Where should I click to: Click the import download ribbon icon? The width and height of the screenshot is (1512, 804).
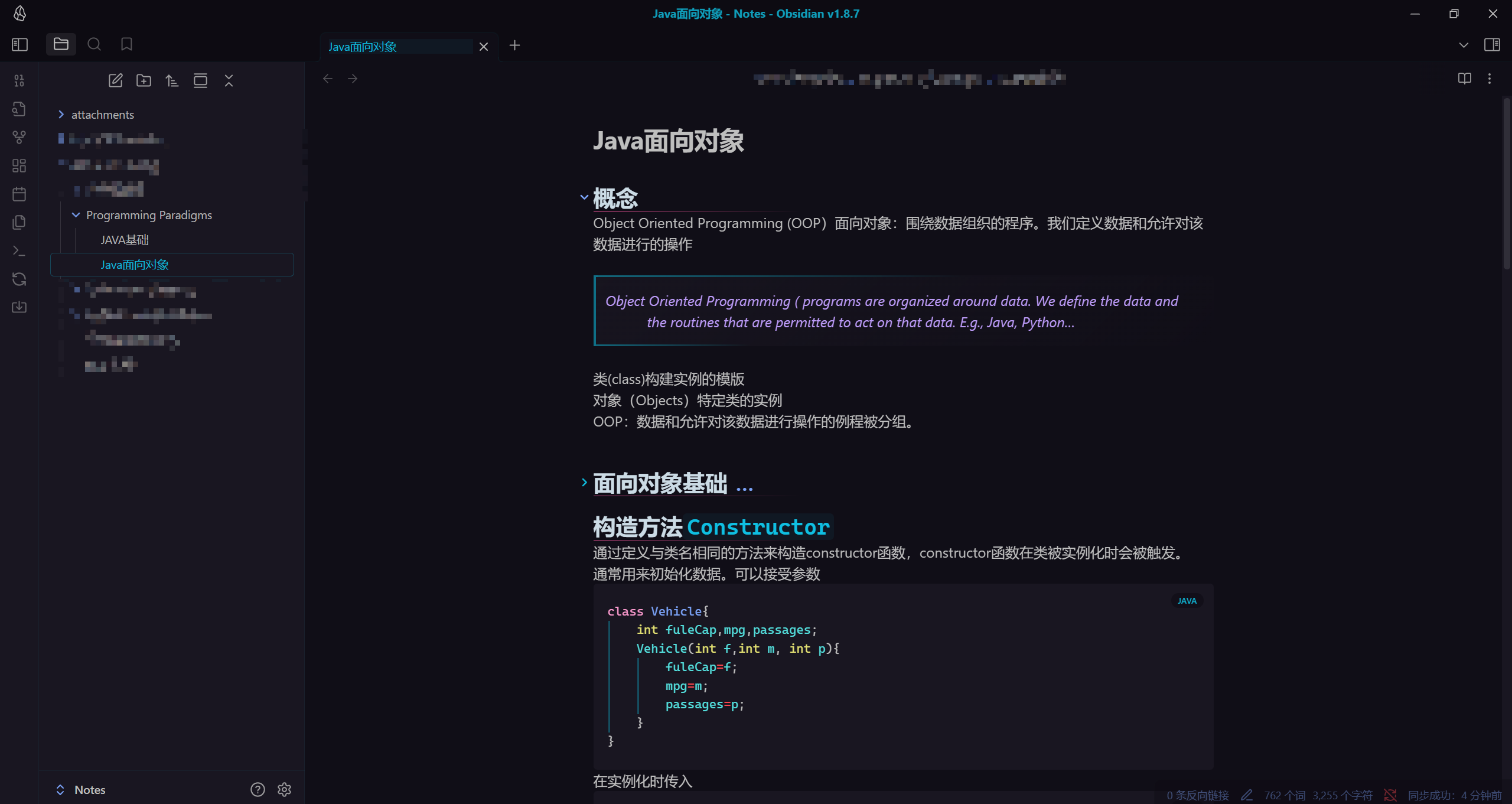(19, 307)
